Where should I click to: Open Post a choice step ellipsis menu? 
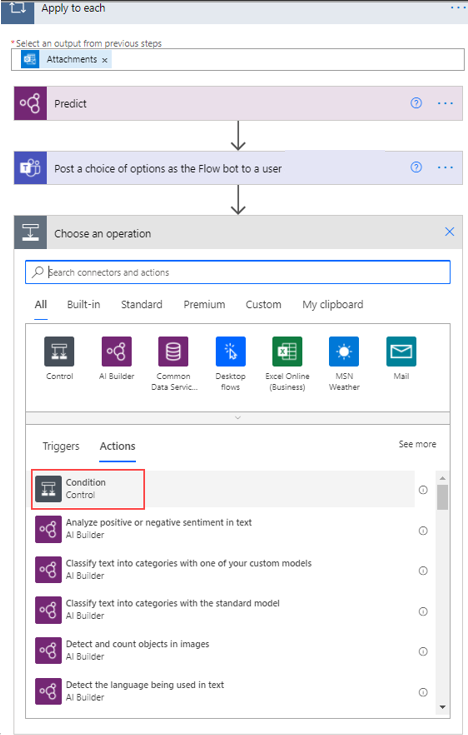tap(445, 167)
